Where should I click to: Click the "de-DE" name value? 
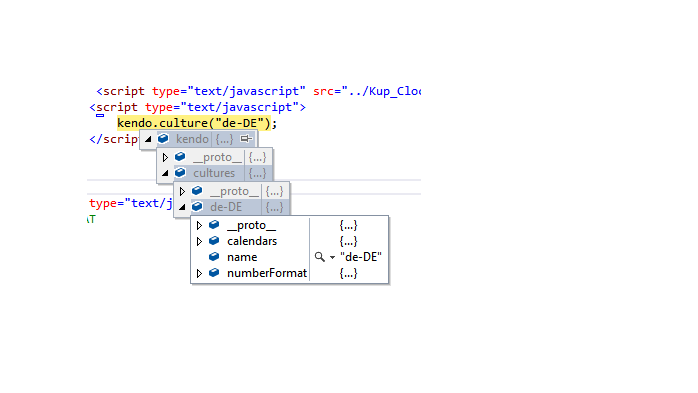point(361,257)
